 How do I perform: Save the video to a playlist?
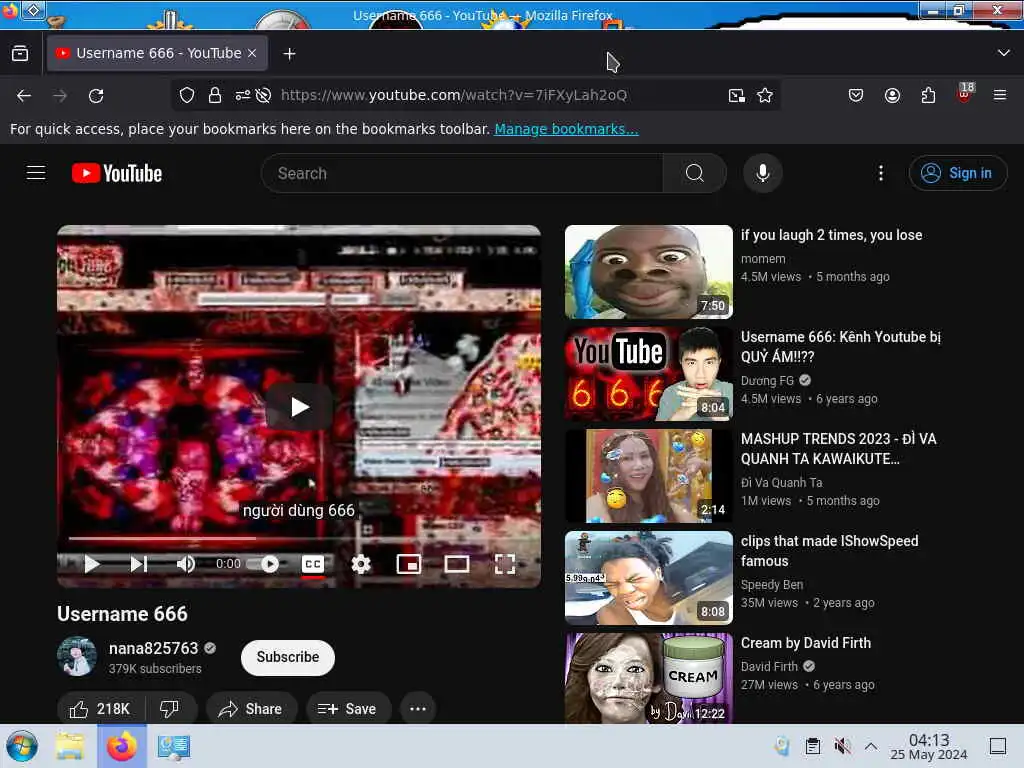click(x=348, y=709)
